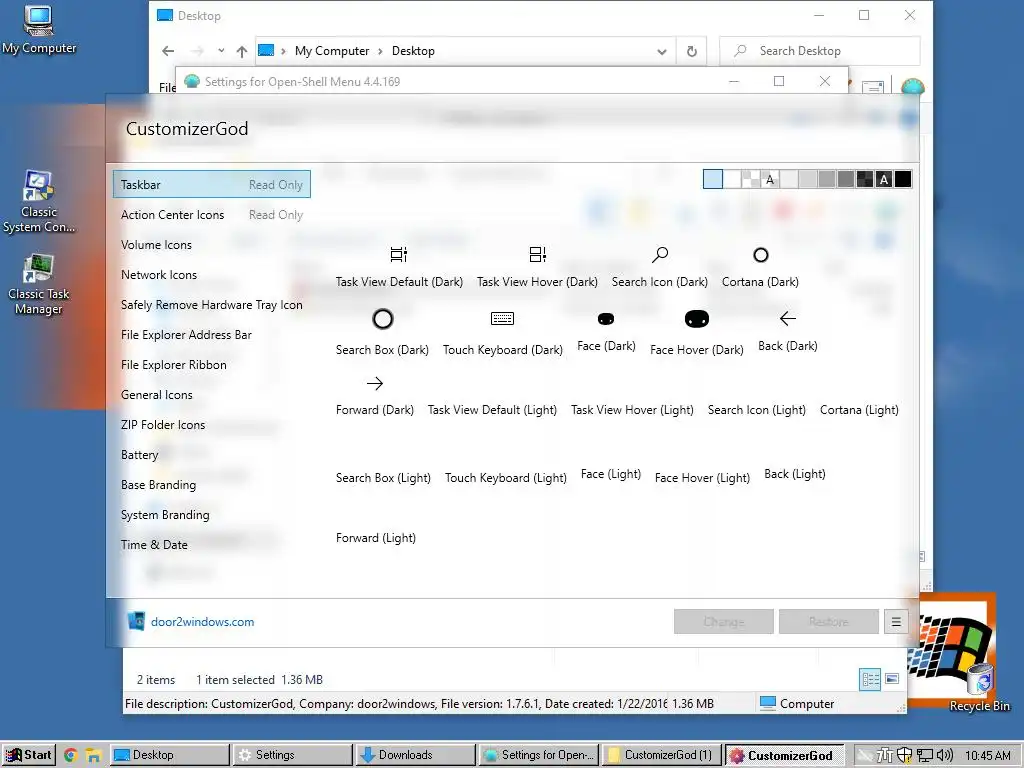Click the Touch Keyboard (Light) item
This screenshot has width=1024, height=768.
[505, 477]
